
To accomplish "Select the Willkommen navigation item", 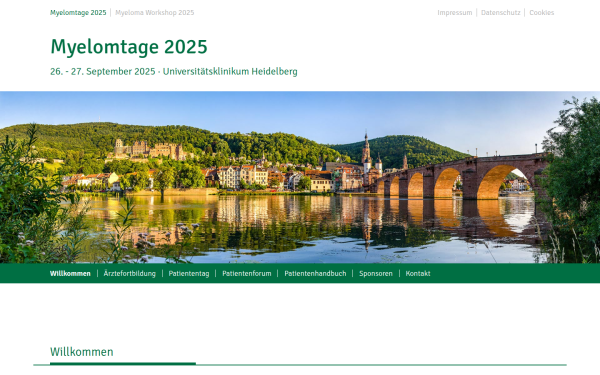I will [x=70, y=274].
